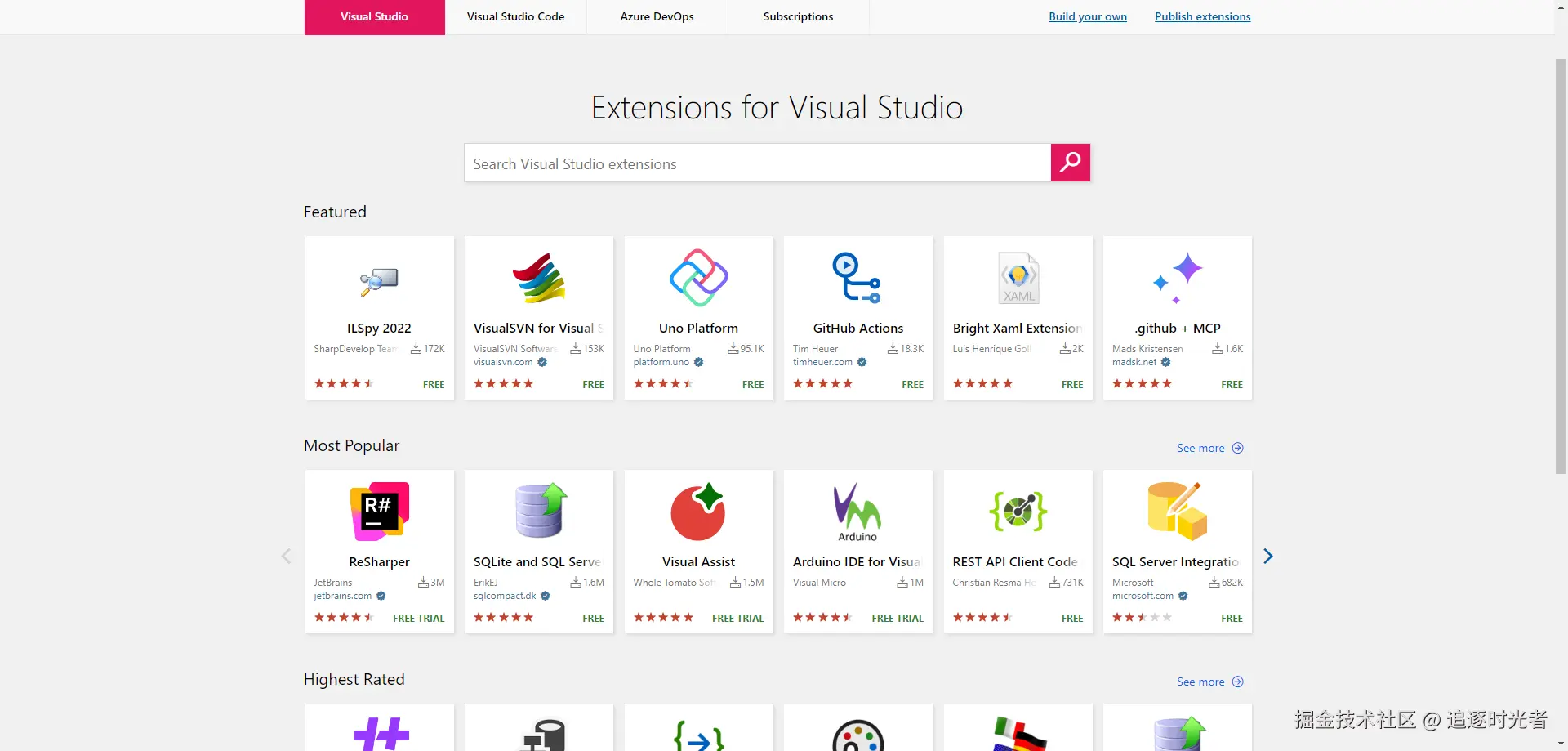Open the Arduino IDE extension icon

857,512
